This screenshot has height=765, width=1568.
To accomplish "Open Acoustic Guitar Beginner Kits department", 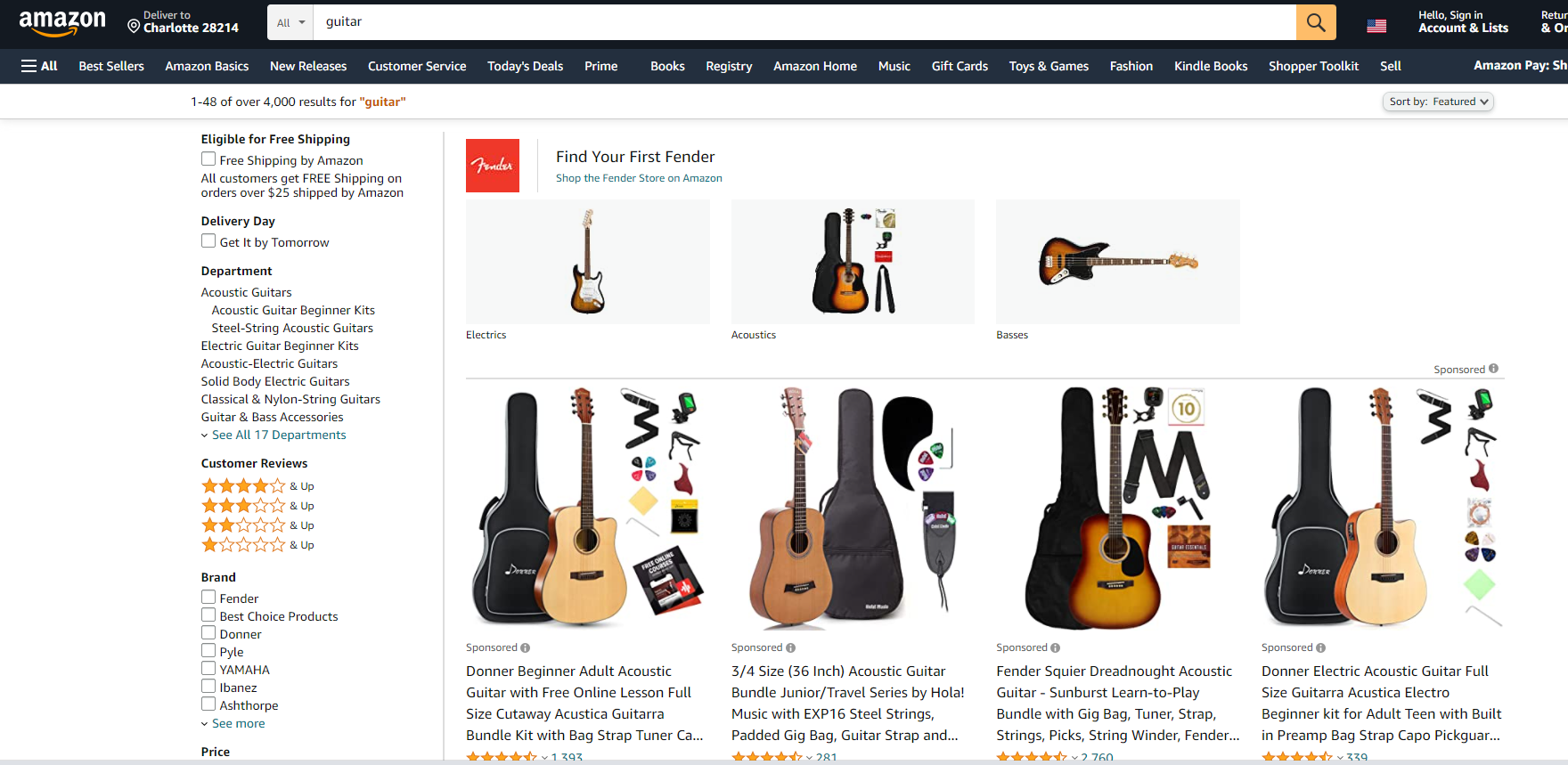I will (x=293, y=310).
